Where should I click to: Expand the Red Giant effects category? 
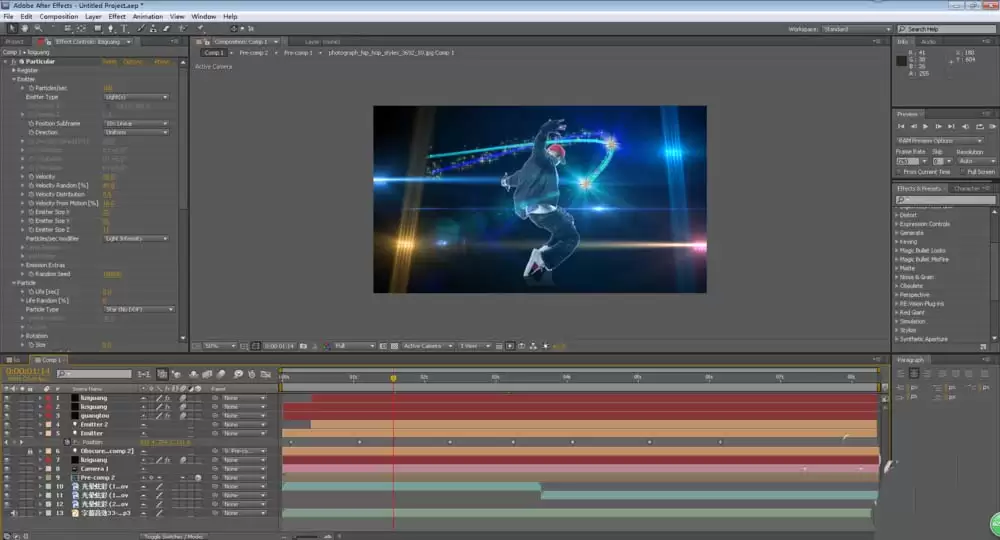(897, 312)
